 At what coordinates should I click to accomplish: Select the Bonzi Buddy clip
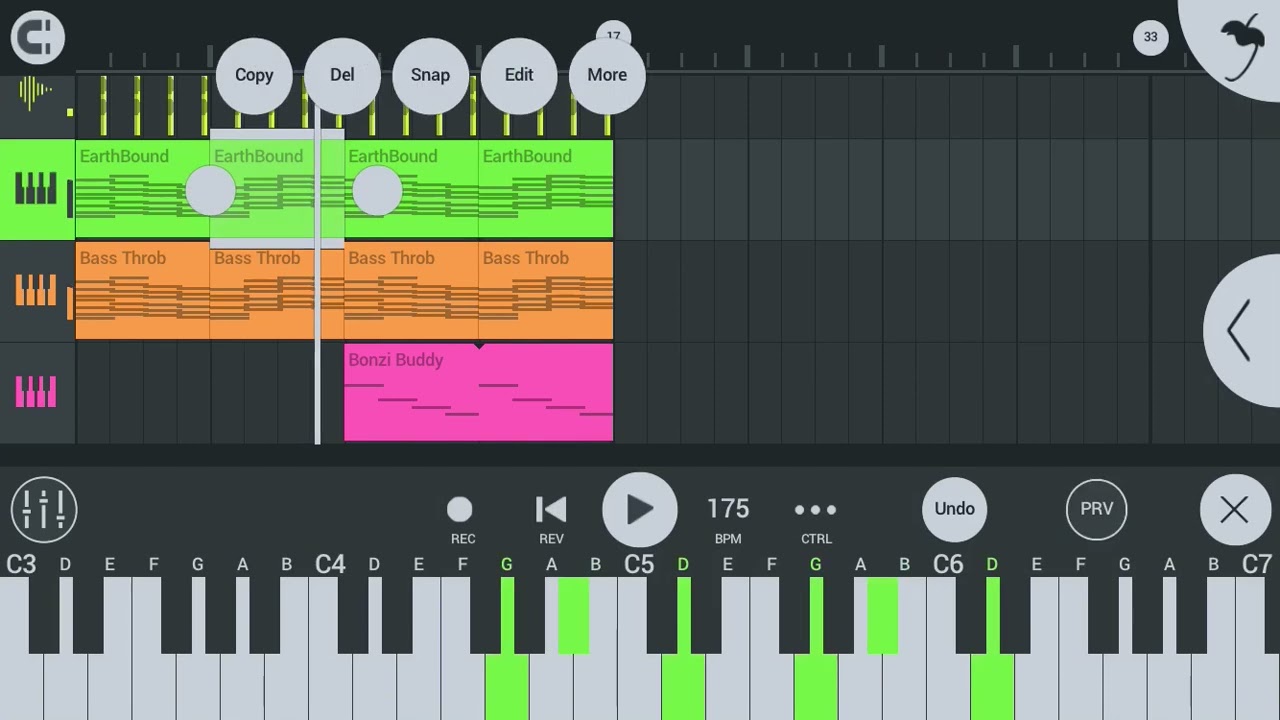[479, 392]
